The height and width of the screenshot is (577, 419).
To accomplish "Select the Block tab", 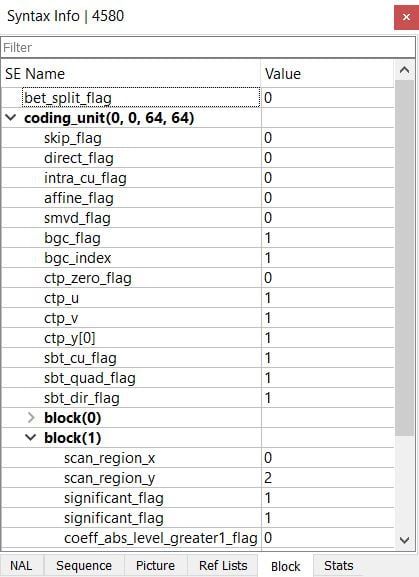I will (285, 566).
